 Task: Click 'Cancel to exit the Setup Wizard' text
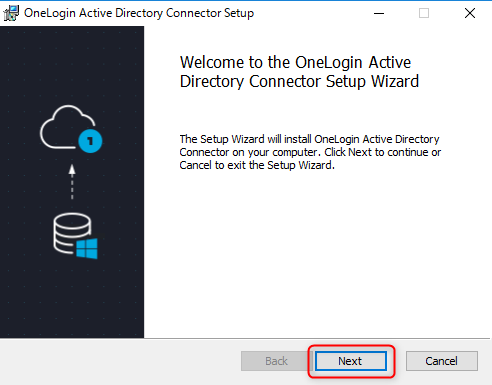coord(256,165)
